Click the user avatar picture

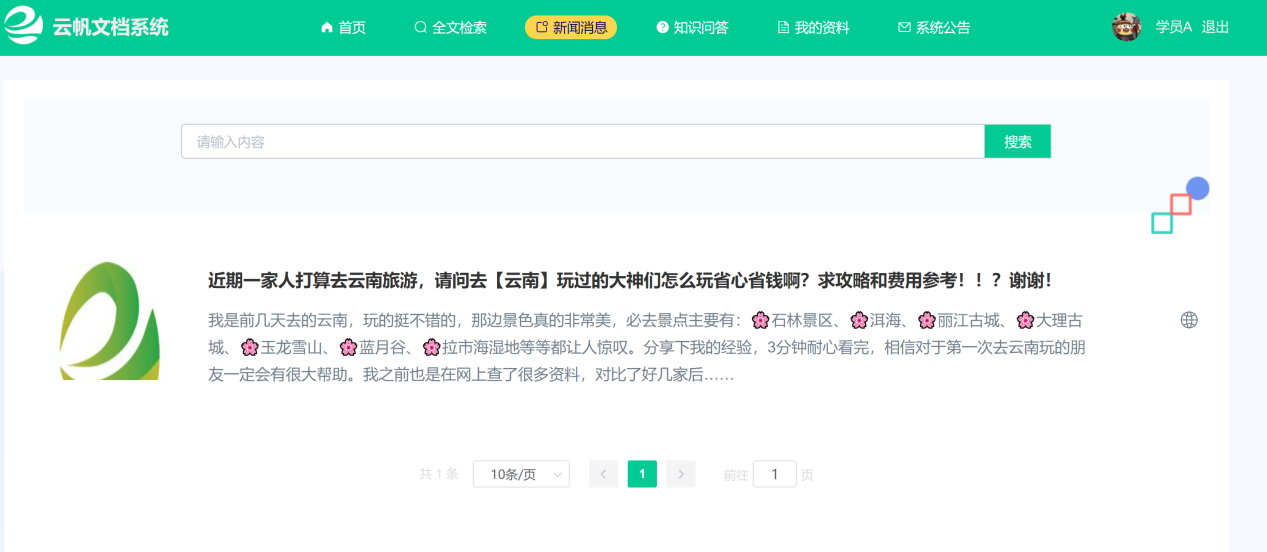(1127, 27)
